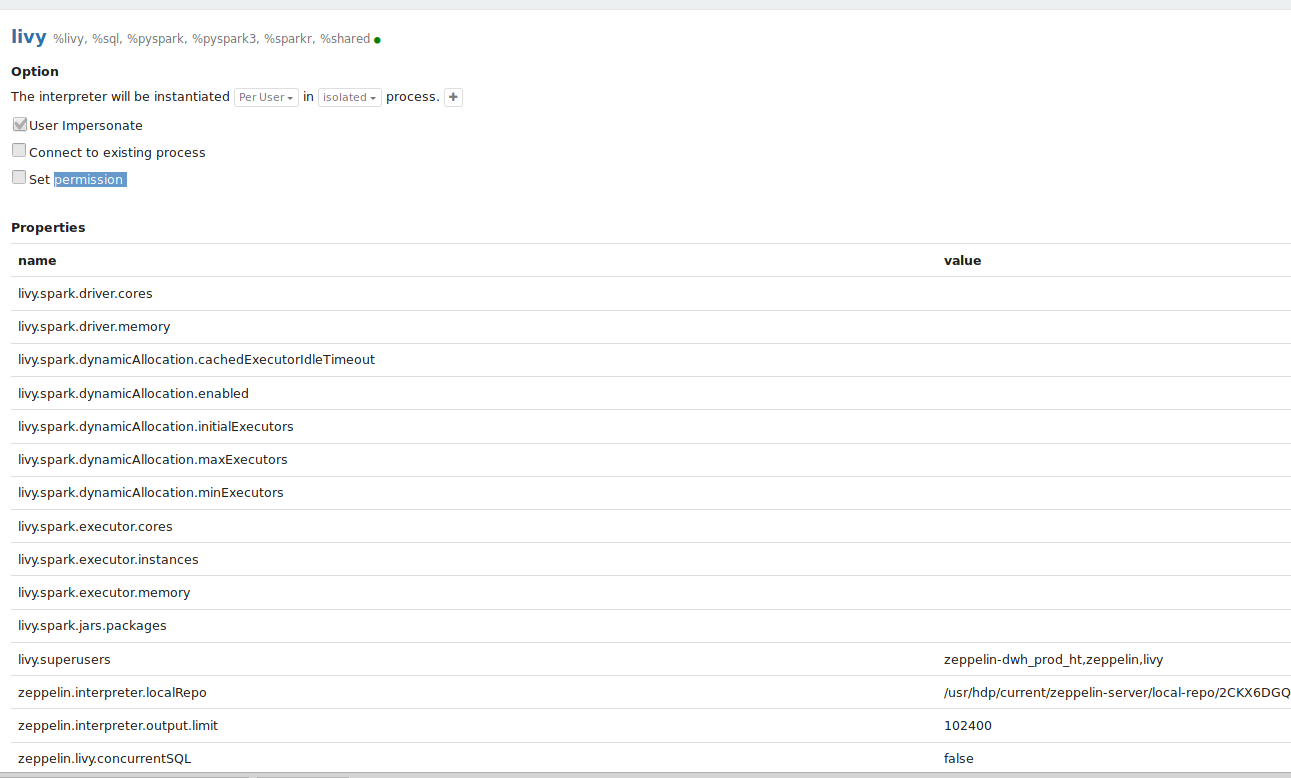The width and height of the screenshot is (1291, 778).
Task: Select the livy.spark.jars.packages property link
Action: [92, 625]
